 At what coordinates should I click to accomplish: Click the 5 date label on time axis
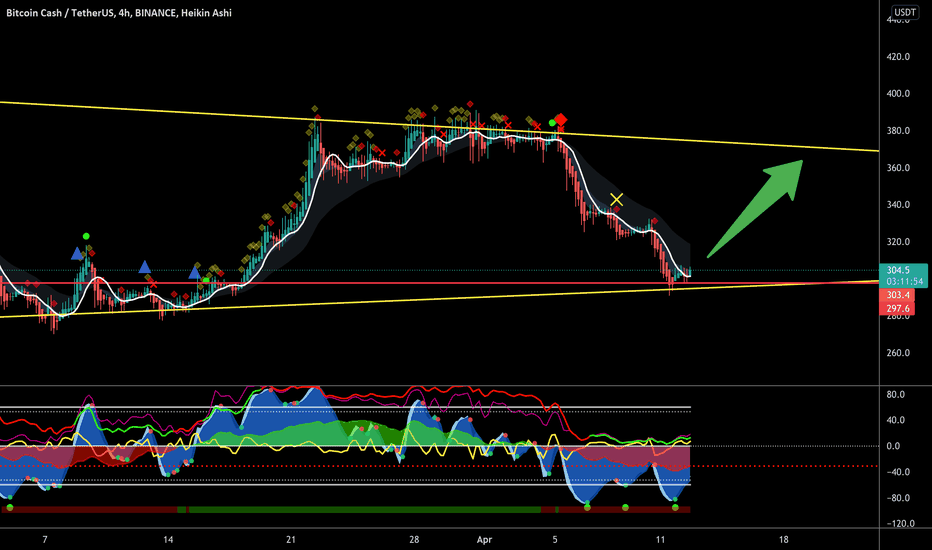click(x=555, y=539)
